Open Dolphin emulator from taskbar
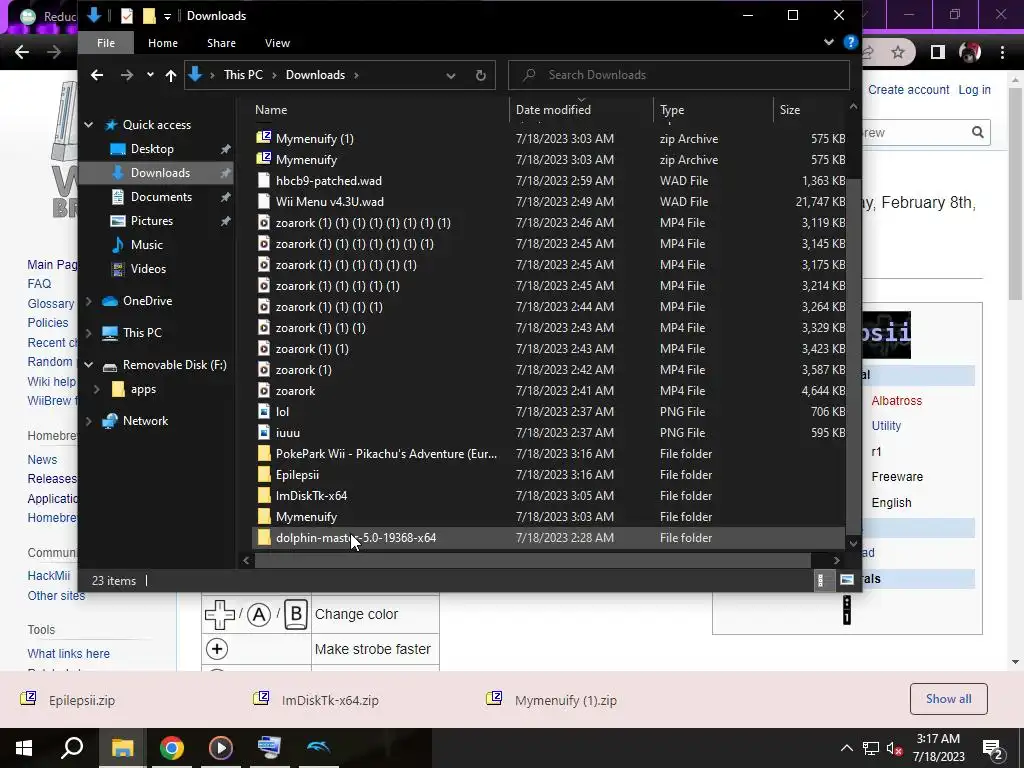 (319, 748)
